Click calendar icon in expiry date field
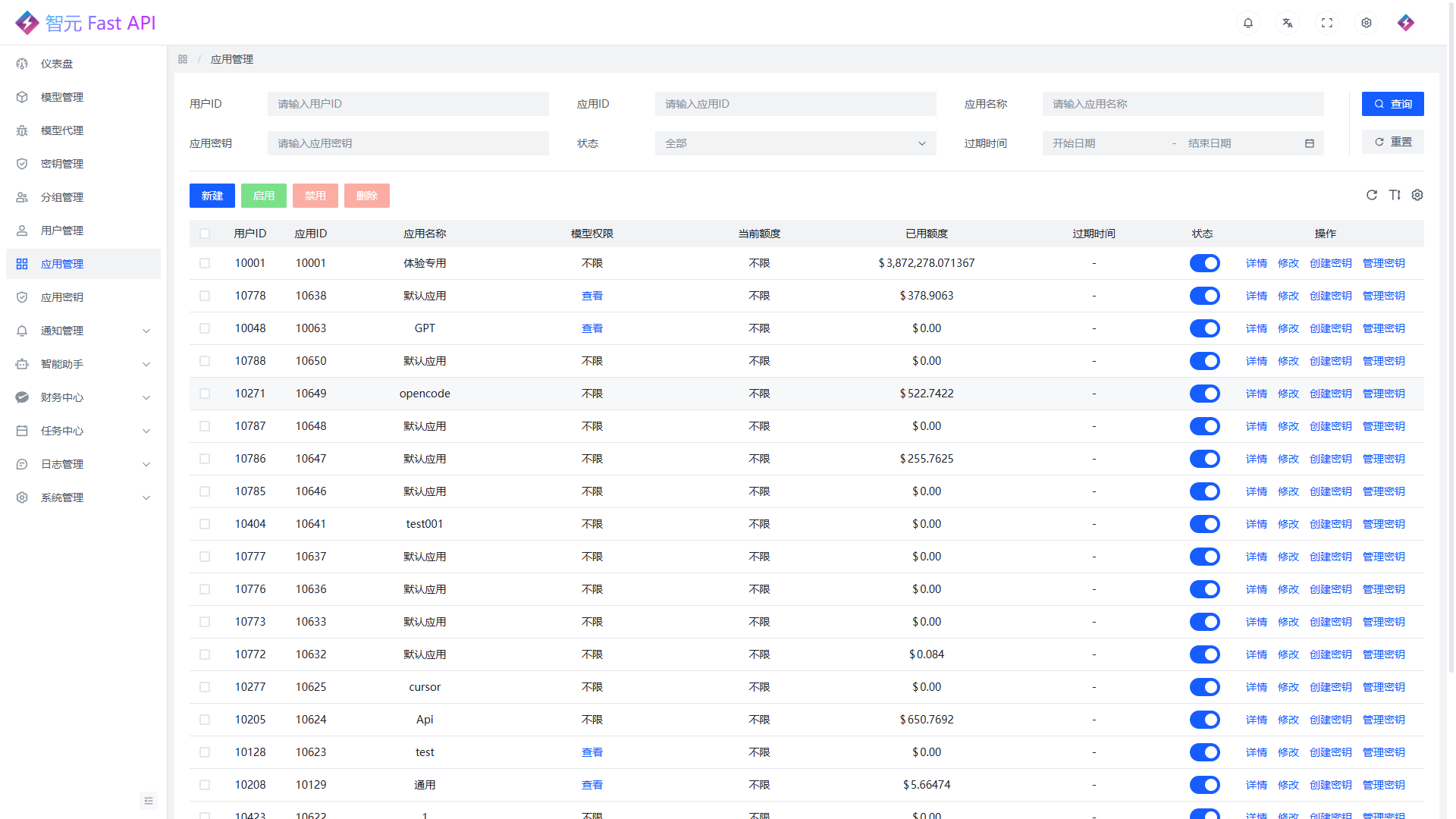1456x819 pixels. (x=1309, y=143)
